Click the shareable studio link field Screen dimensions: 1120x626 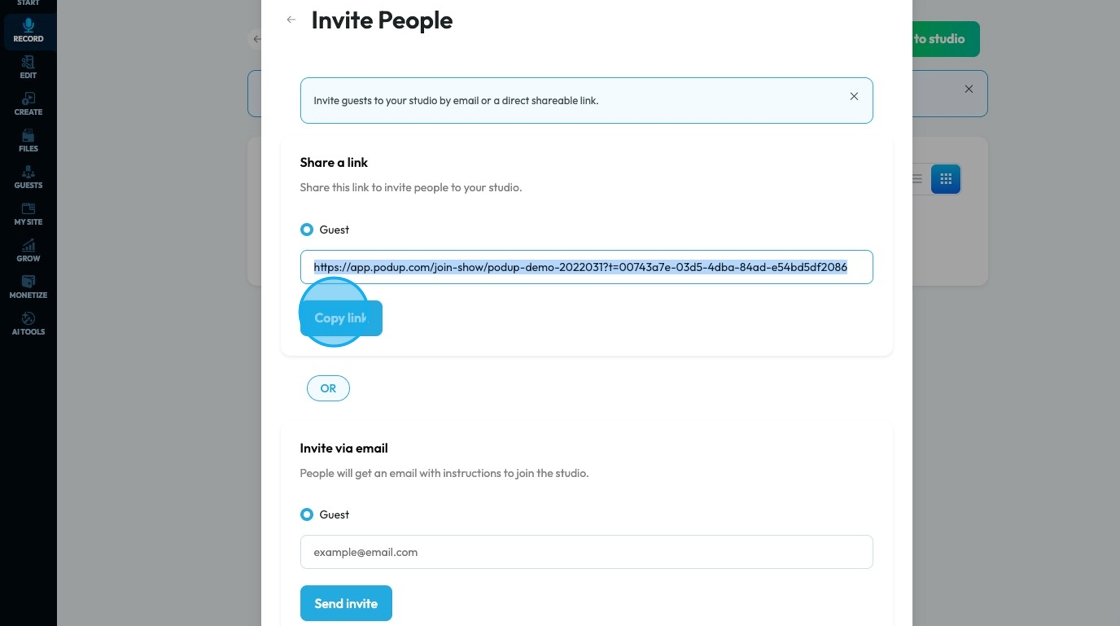point(586,267)
